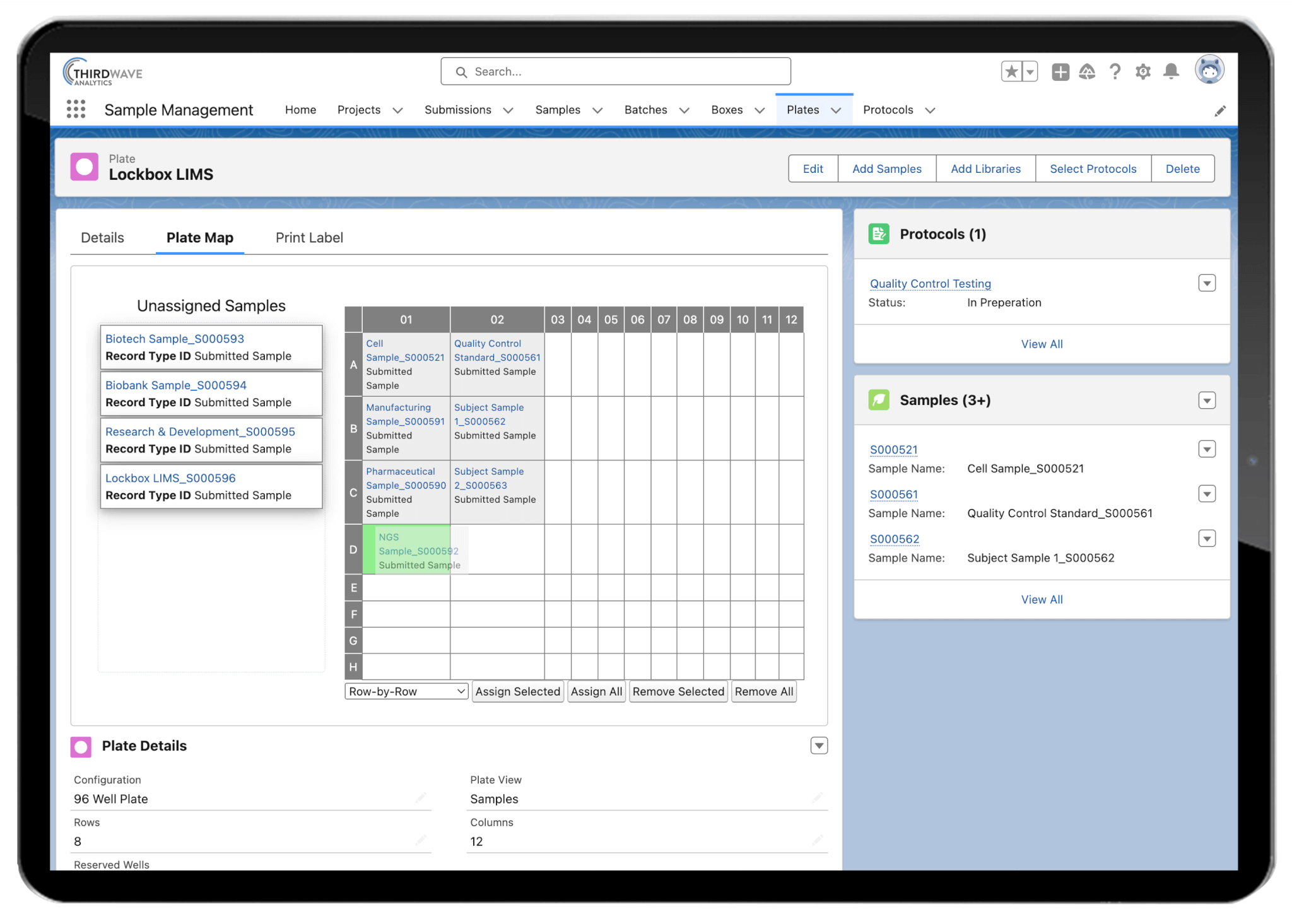The height and width of the screenshot is (924, 1292).
Task: Click the Assign All button
Action: pos(596,691)
